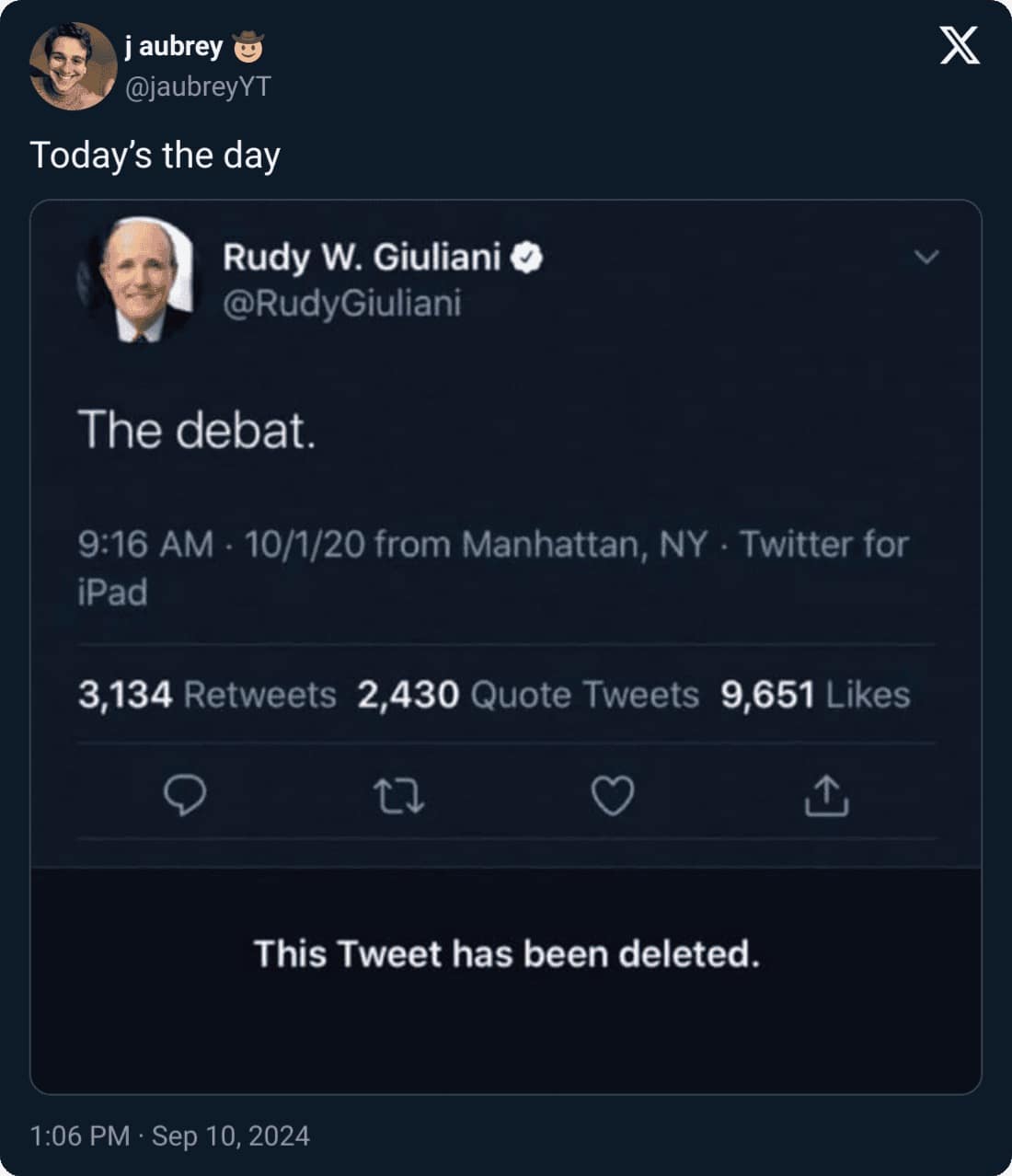
Task: Open the @jaubreyYT handle
Action: point(197,86)
